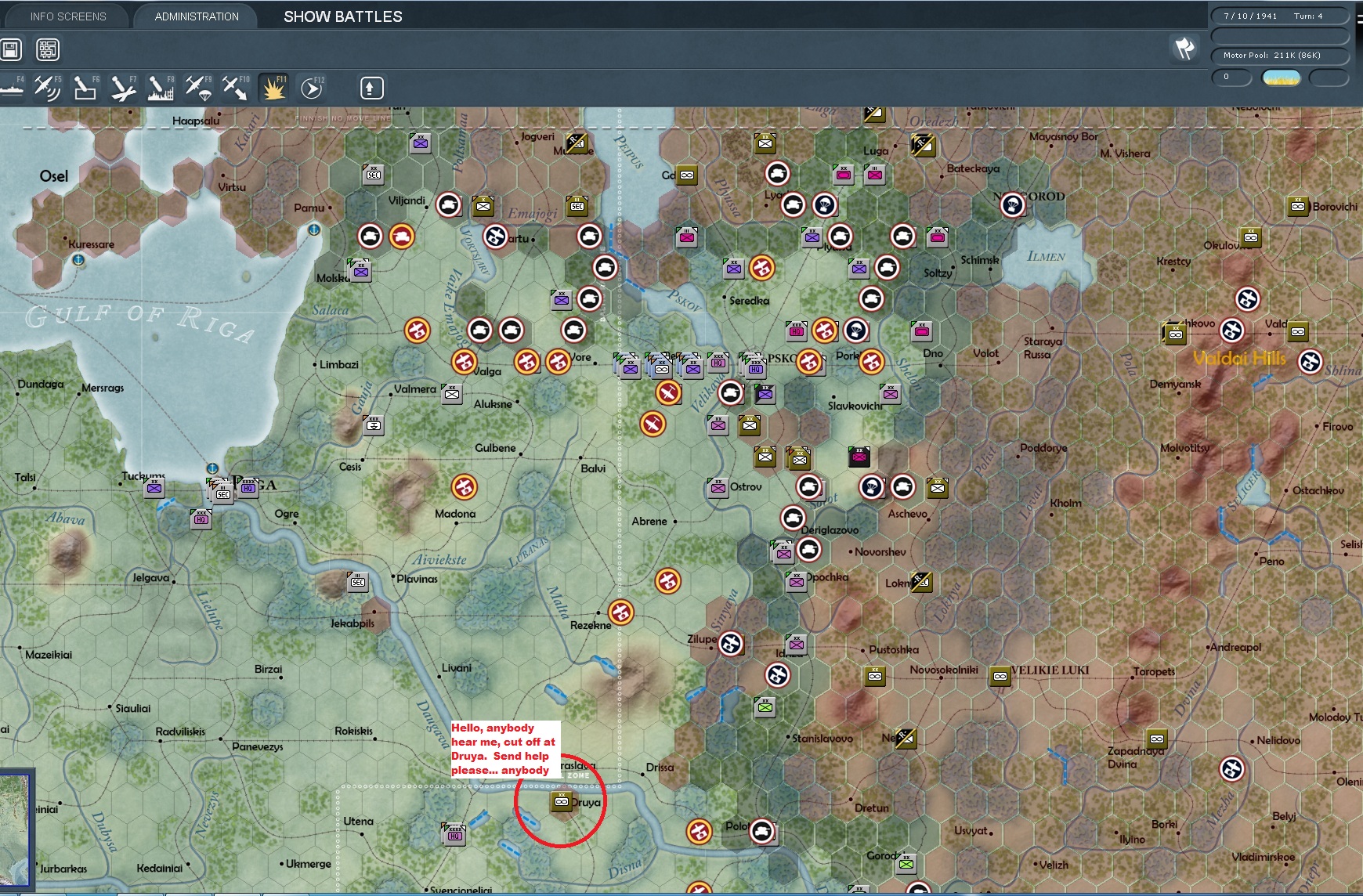Select the rail repair unit at Loknya
Screen dimensions: 1363x896
[921, 582]
